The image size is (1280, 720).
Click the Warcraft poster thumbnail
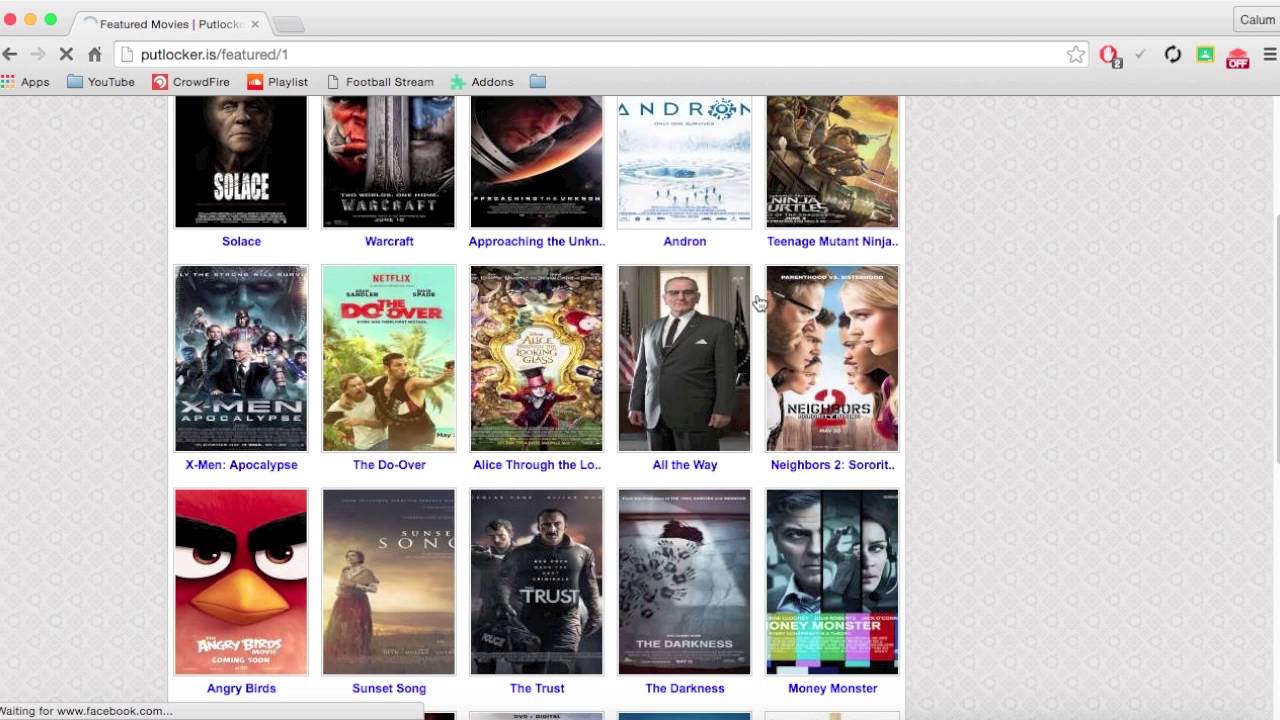pos(389,162)
